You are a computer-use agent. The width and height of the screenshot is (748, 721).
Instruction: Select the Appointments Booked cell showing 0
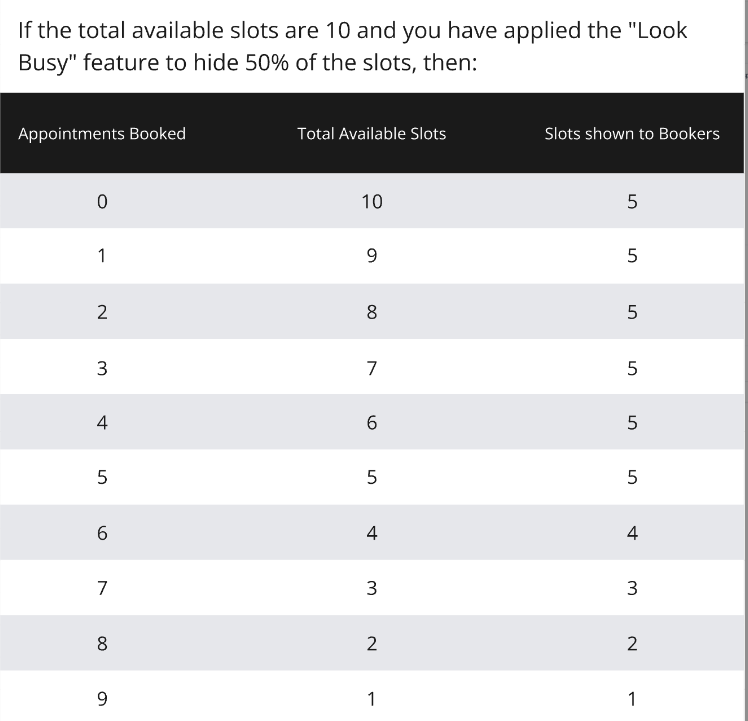pyautogui.click(x=102, y=202)
